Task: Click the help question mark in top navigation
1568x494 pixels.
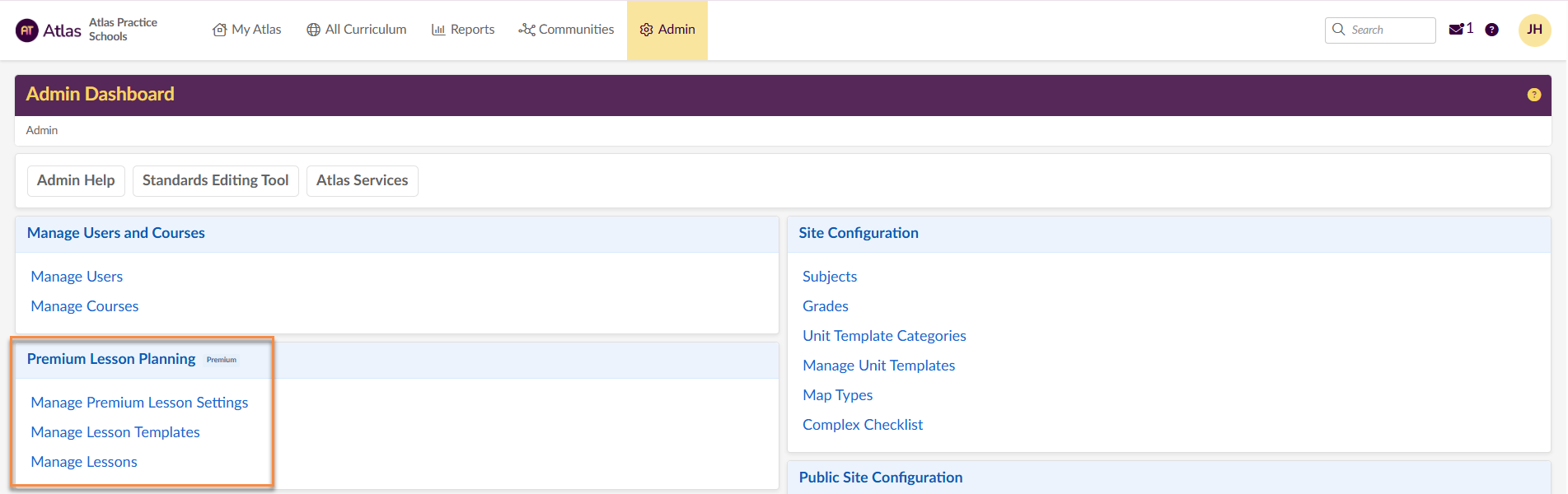Action: pos(1491,30)
